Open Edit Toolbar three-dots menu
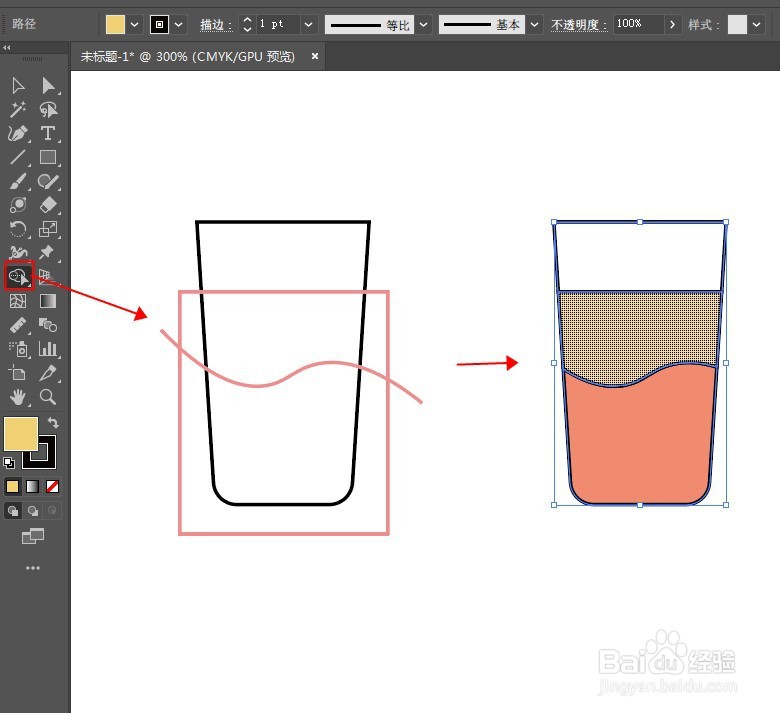The image size is (780, 713). [33, 568]
